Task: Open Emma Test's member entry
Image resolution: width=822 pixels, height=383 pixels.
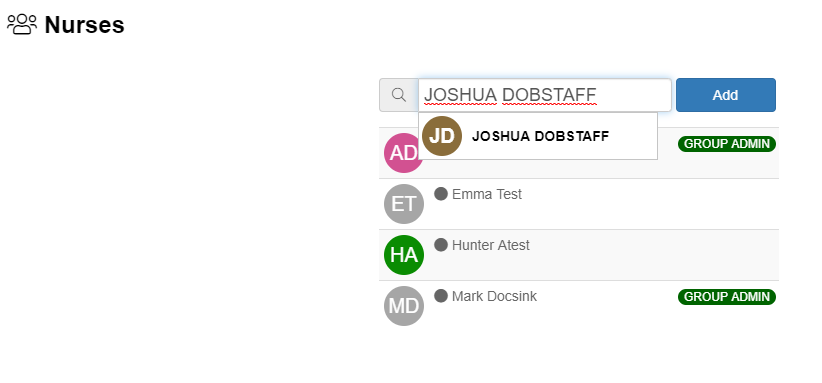Action: pyautogui.click(x=486, y=194)
